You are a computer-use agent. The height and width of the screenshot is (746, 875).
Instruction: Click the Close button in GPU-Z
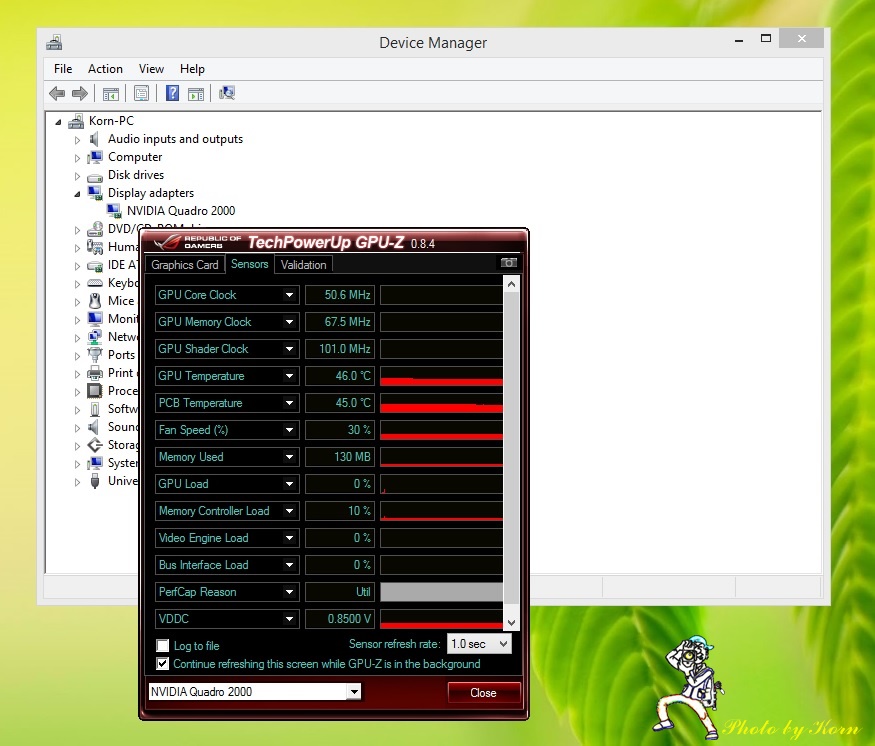(483, 692)
